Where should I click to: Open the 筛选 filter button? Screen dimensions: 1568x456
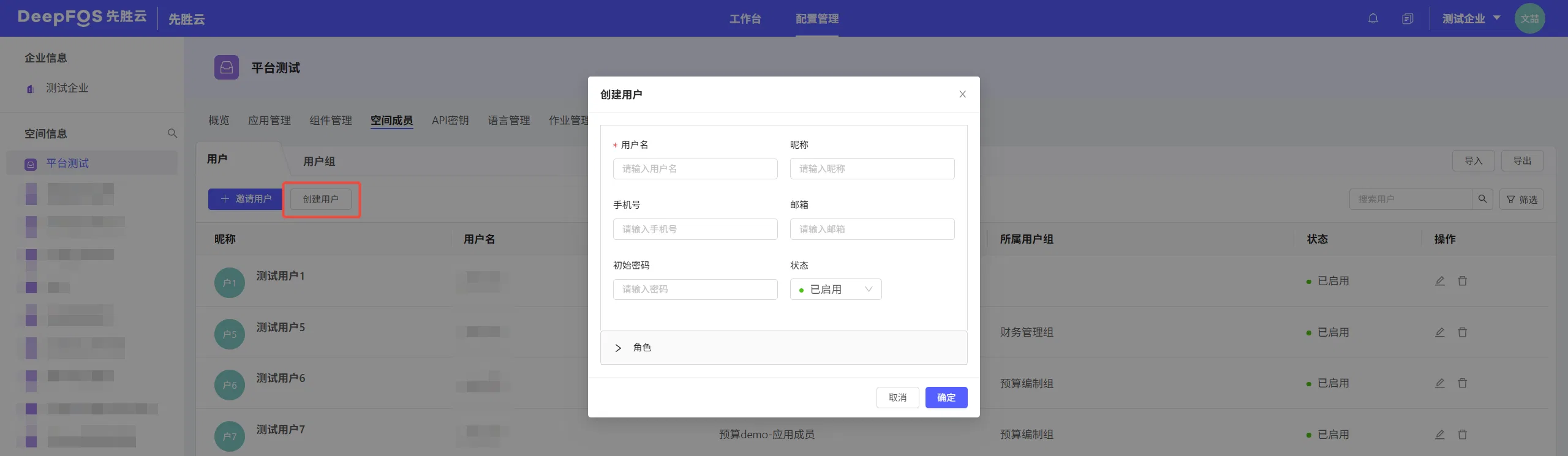1521,200
